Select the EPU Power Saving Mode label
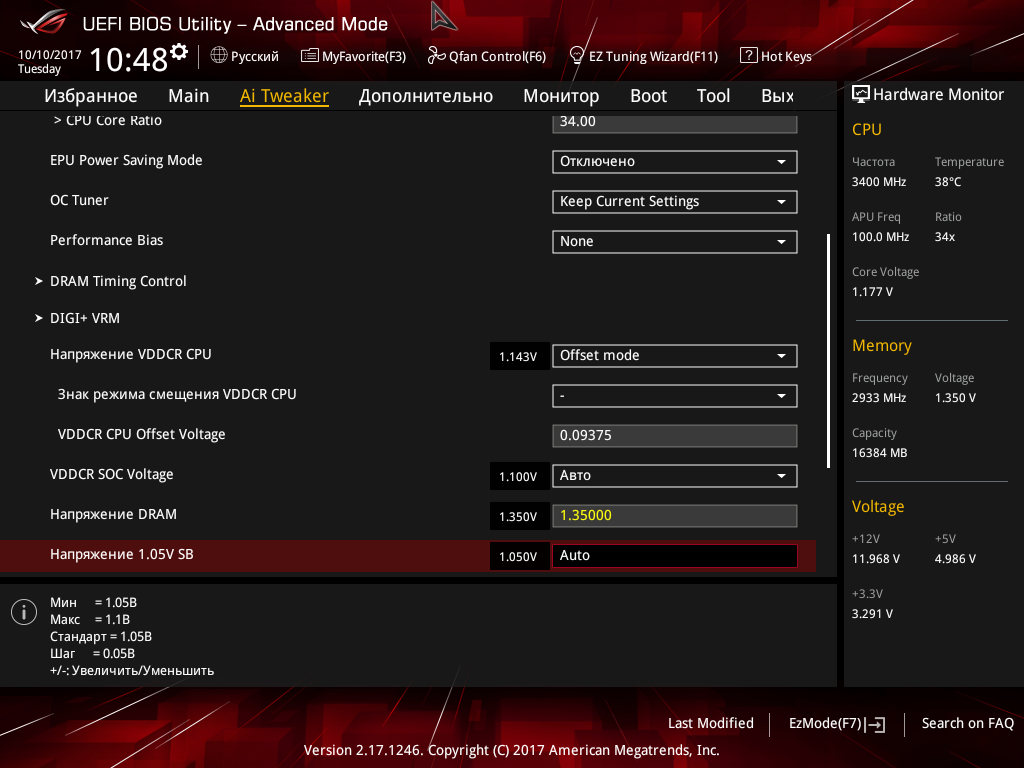 (x=126, y=161)
